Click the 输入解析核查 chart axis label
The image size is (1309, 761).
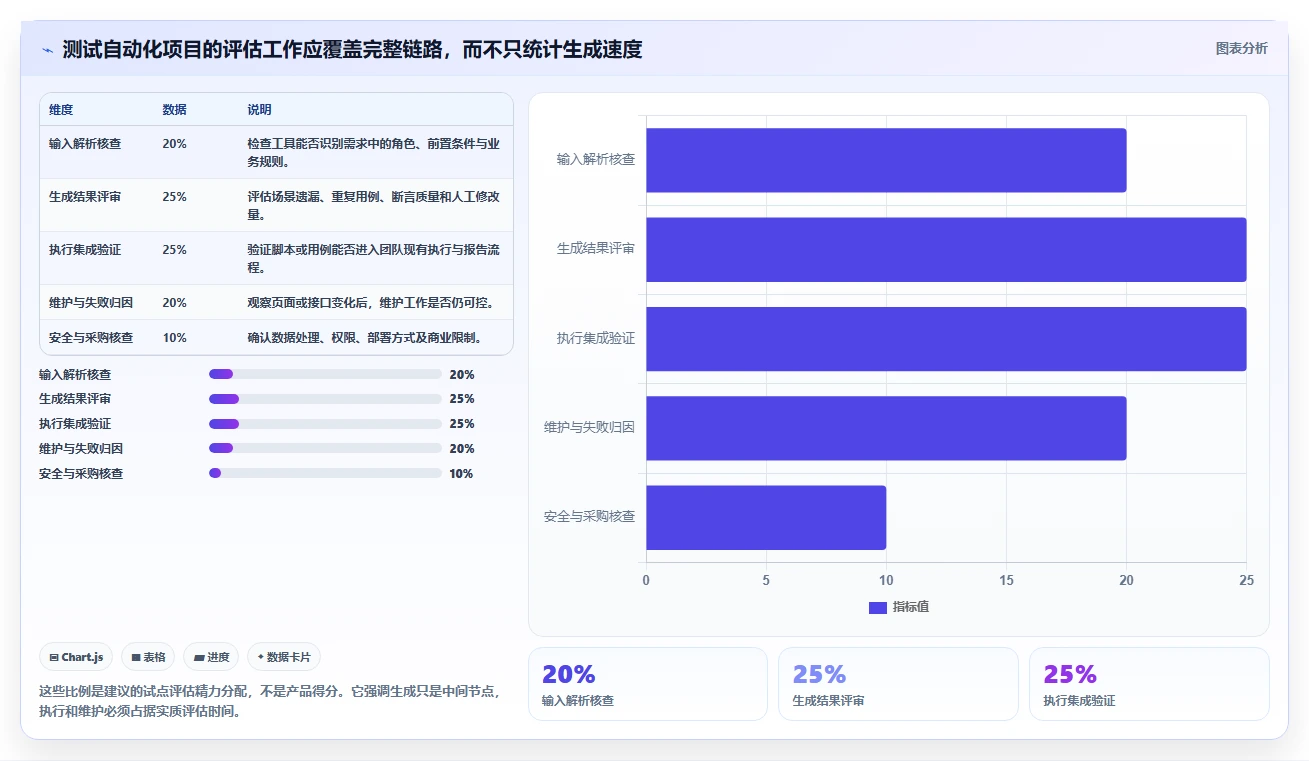click(596, 159)
